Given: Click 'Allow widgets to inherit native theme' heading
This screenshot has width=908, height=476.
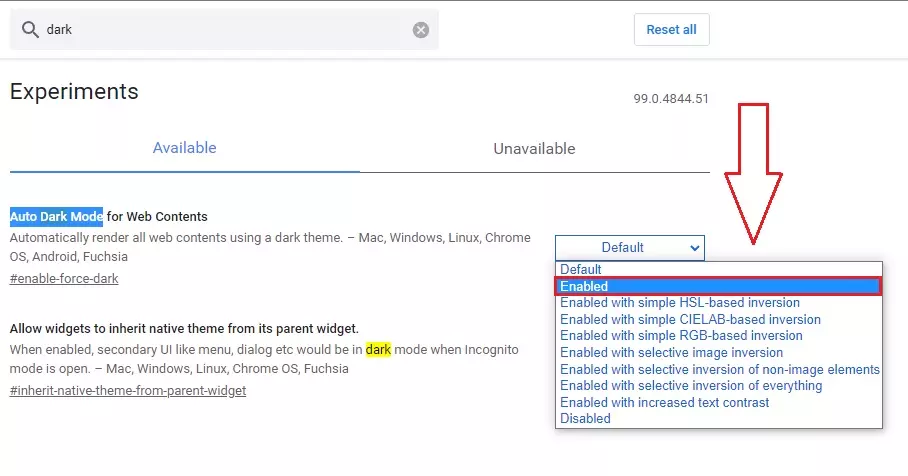Looking at the screenshot, I should click(184, 329).
